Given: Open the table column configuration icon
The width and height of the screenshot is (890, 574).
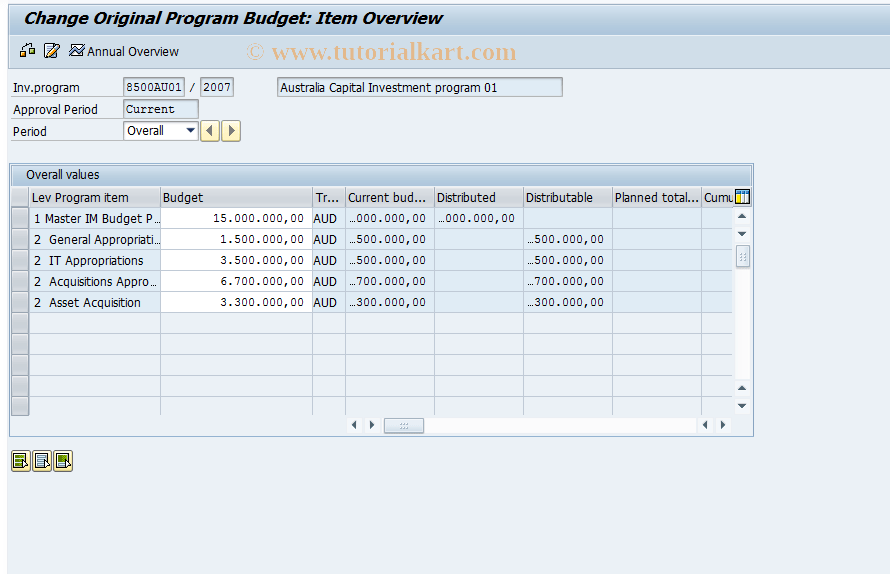Looking at the screenshot, I should tap(742, 197).
